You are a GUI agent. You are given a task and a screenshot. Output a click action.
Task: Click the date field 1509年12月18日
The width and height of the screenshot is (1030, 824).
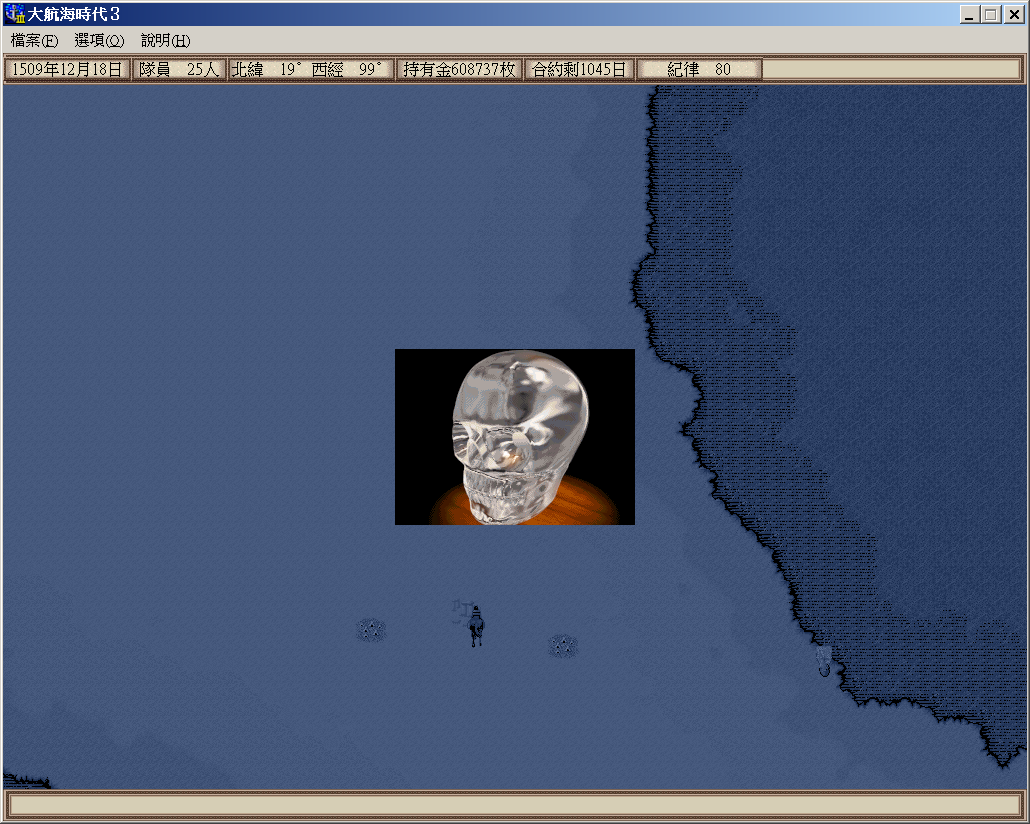tap(67, 70)
